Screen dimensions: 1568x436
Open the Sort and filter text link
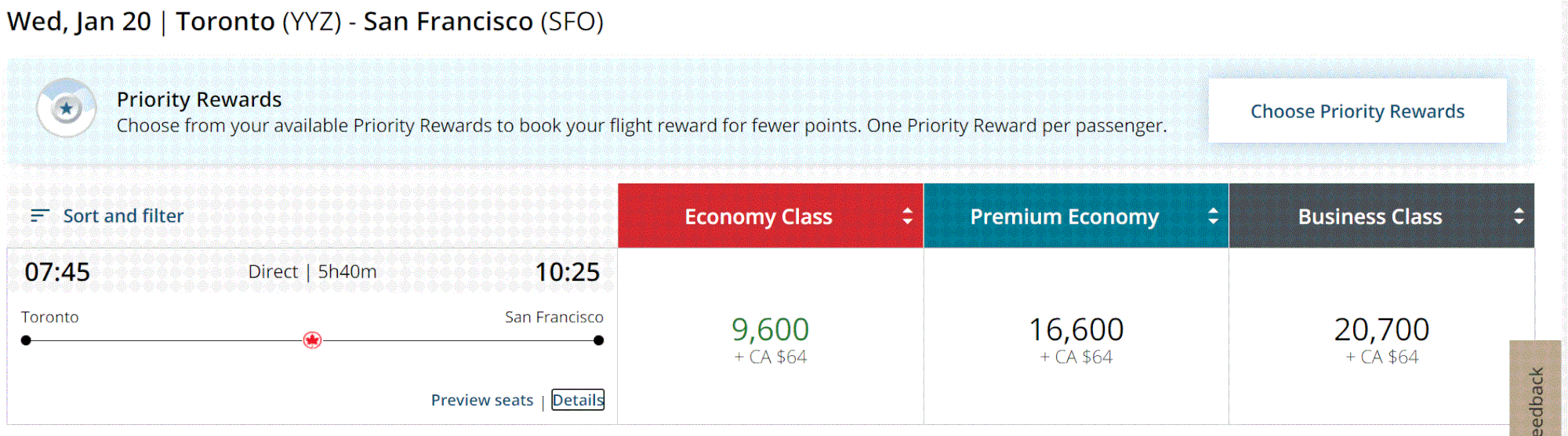[x=123, y=216]
